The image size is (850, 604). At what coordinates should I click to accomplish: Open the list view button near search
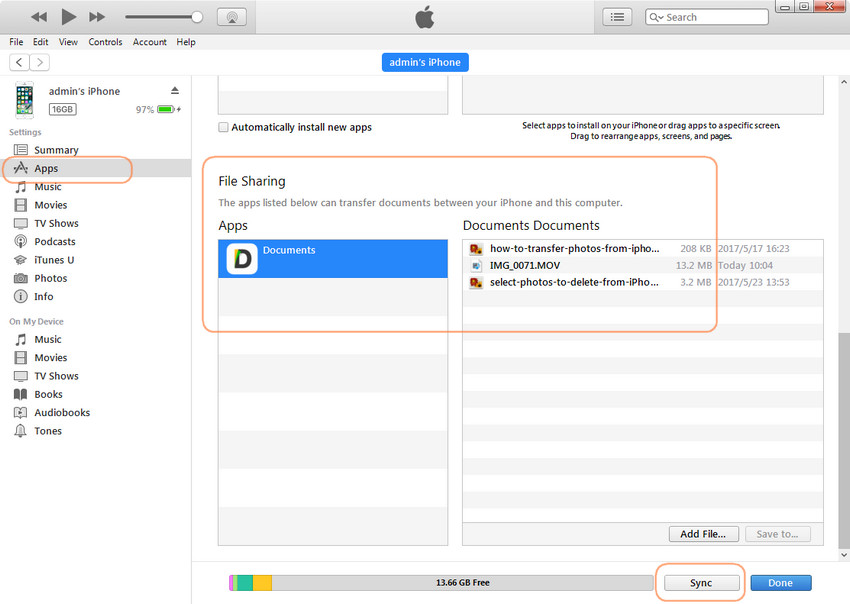(x=617, y=17)
